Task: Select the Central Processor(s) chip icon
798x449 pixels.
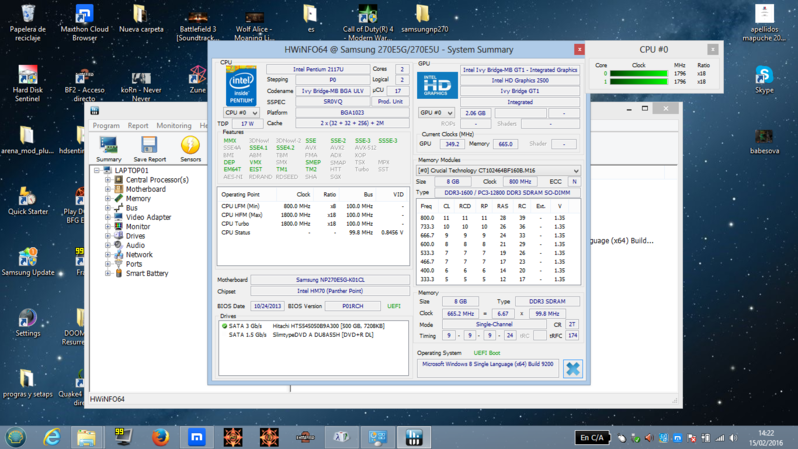Action: coord(119,180)
